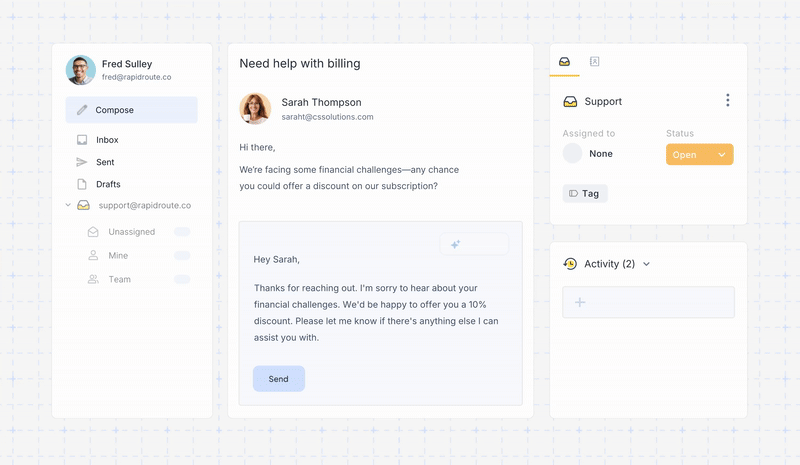The width and height of the screenshot is (800, 465).
Task: Select the Mine view in sidebar
Action: pyautogui.click(x=118, y=256)
